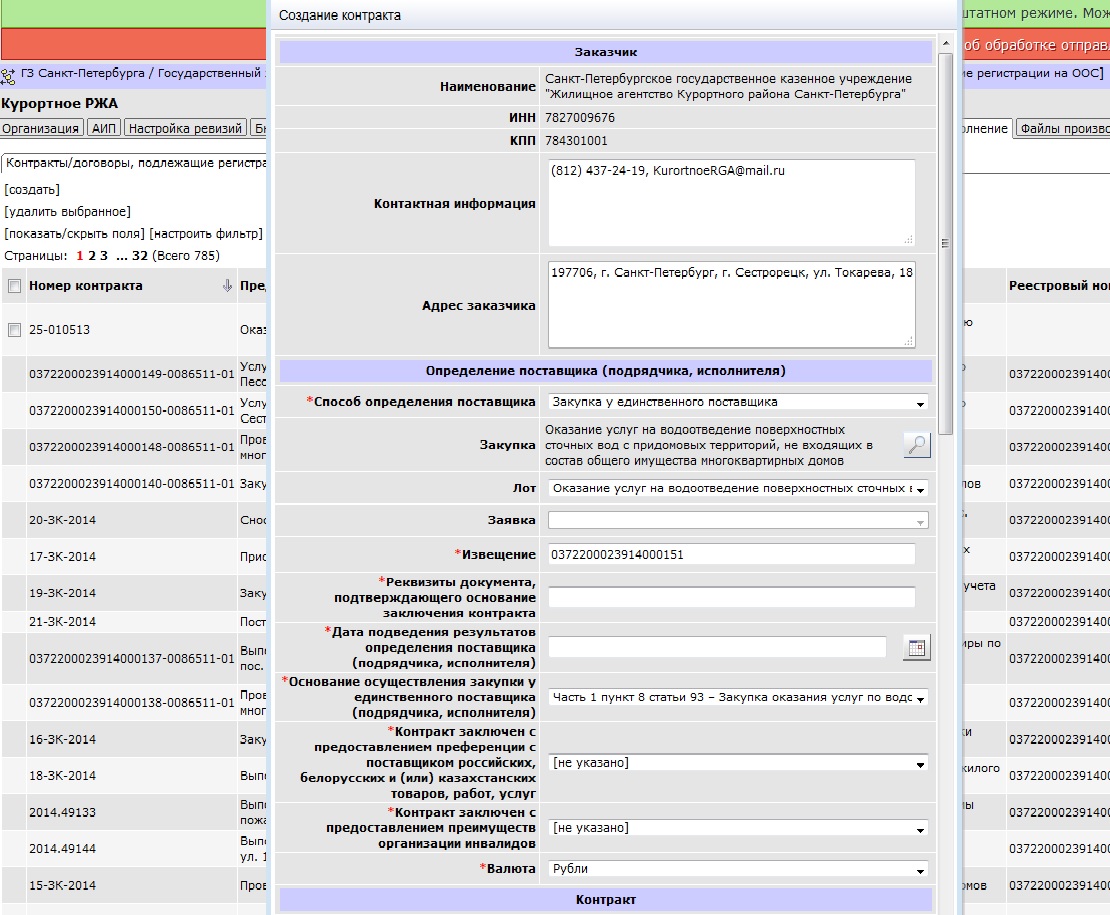Expand Основание осуществления закупки dropdown
Viewport: 1110px width, 915px height.
(738, 698)
